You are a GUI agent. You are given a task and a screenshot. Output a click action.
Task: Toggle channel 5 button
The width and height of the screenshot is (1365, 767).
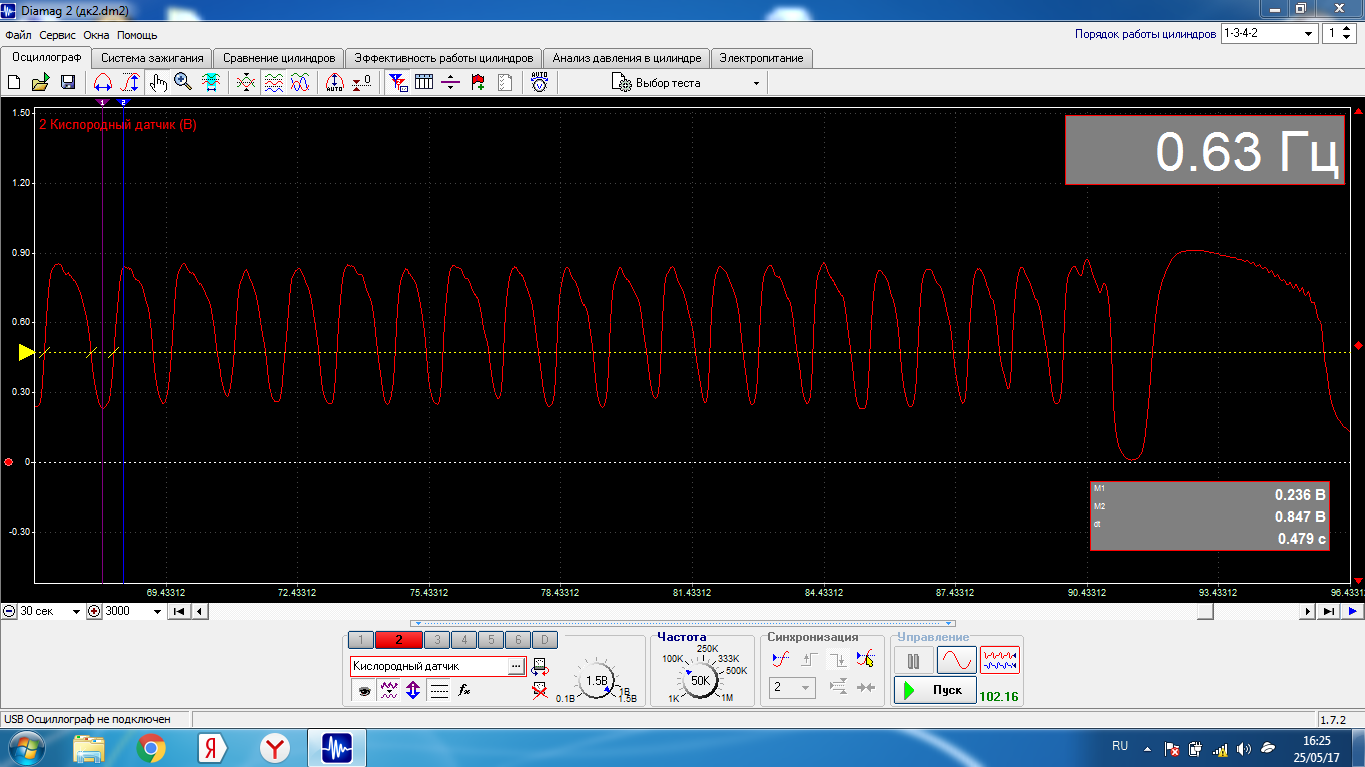point(490,640)
